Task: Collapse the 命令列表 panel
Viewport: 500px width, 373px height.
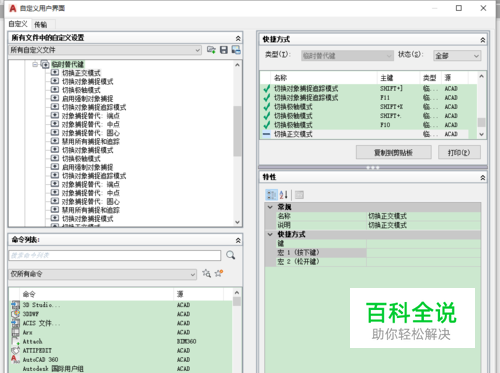Action: [x=238, y=240]
